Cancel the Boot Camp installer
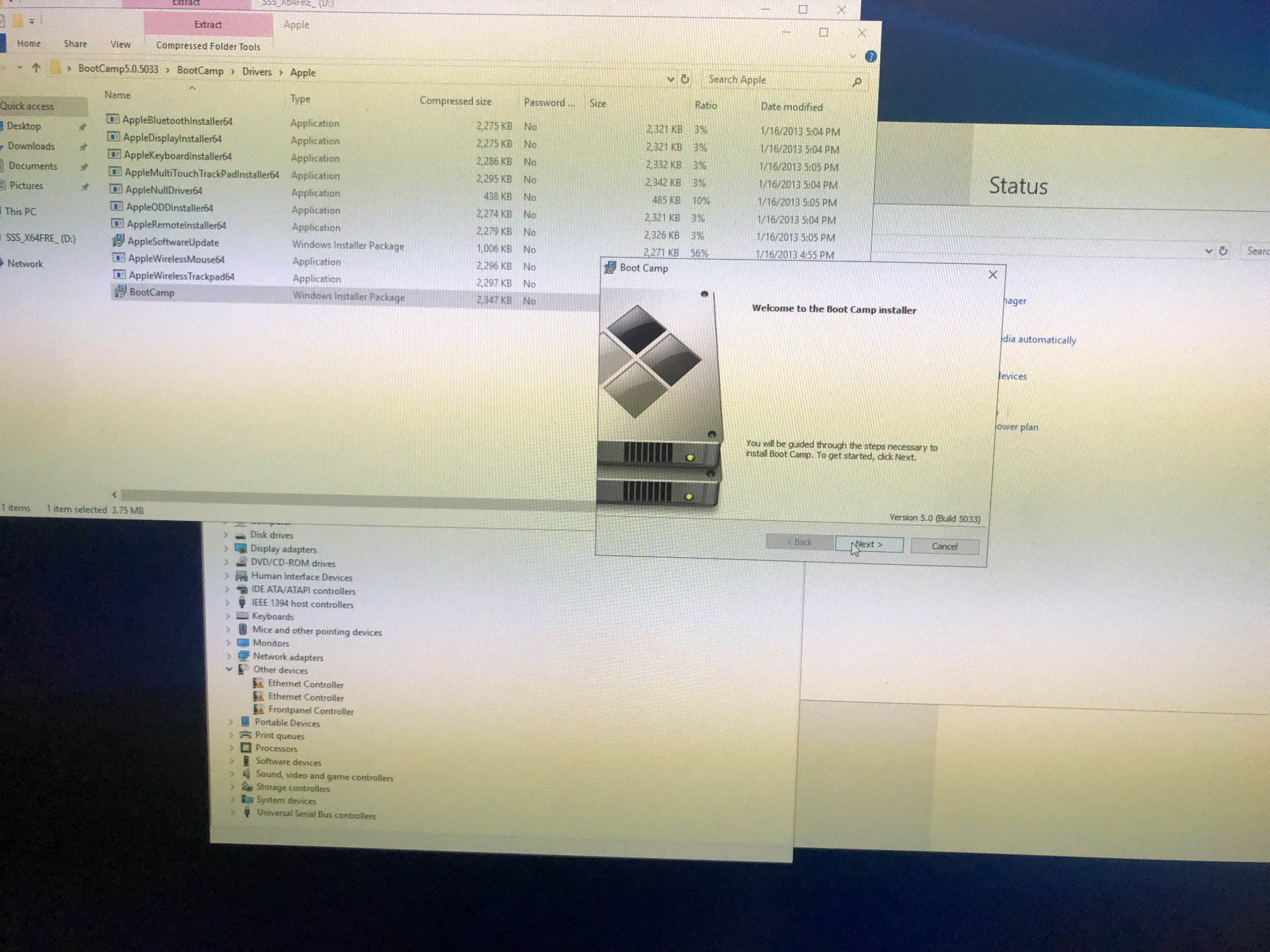1270x952 pixels. (x=944, y=546)
